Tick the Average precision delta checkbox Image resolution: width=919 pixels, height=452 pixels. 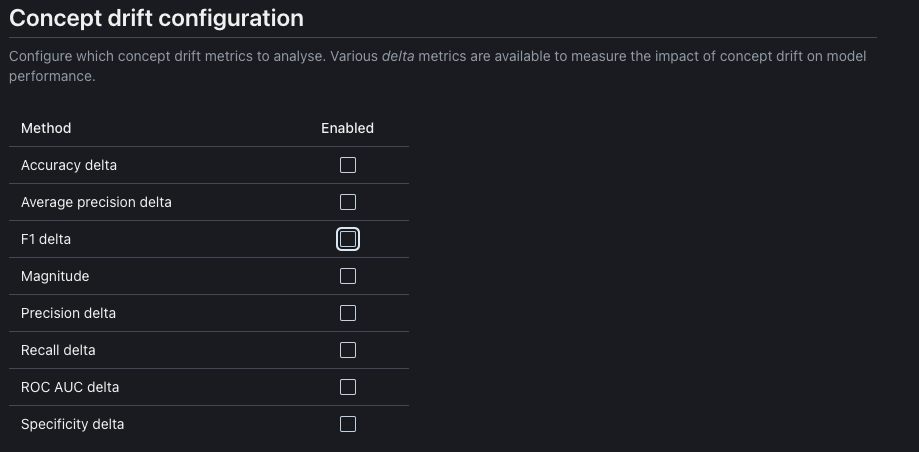(348, 202)
